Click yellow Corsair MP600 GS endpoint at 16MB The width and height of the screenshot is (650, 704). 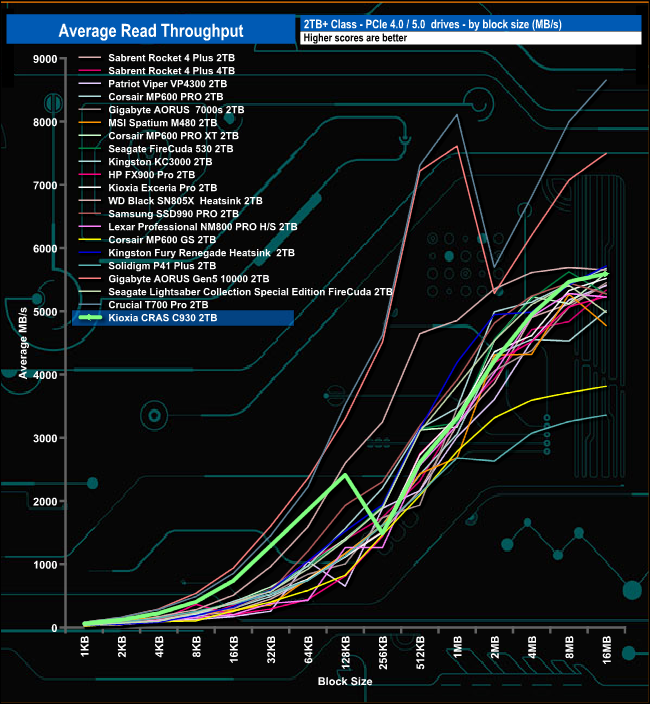606,386
